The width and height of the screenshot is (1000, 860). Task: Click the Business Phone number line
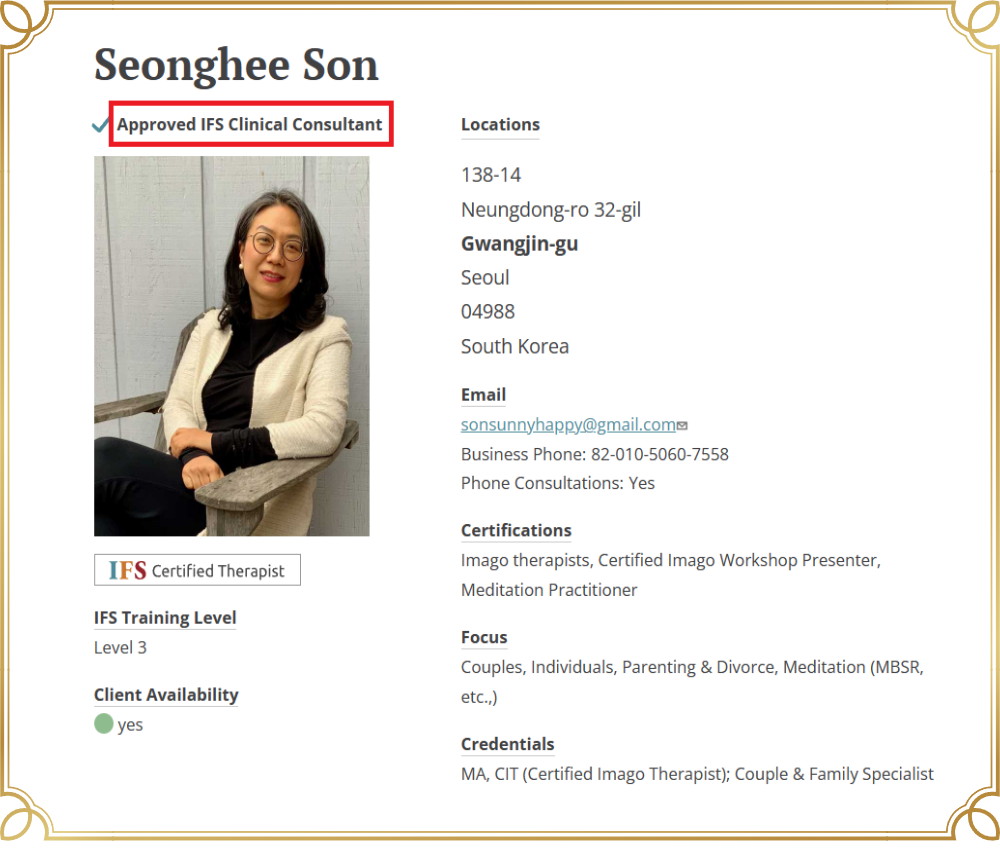point(594,454)
